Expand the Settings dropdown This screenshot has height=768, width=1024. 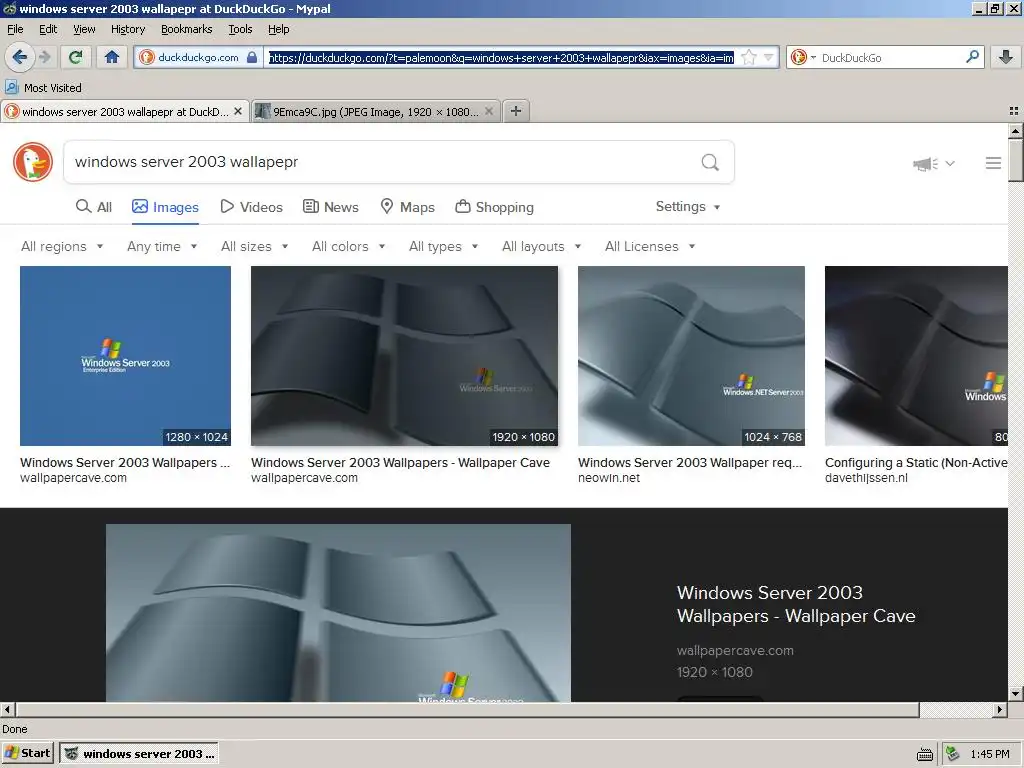[x=688, y=206]
